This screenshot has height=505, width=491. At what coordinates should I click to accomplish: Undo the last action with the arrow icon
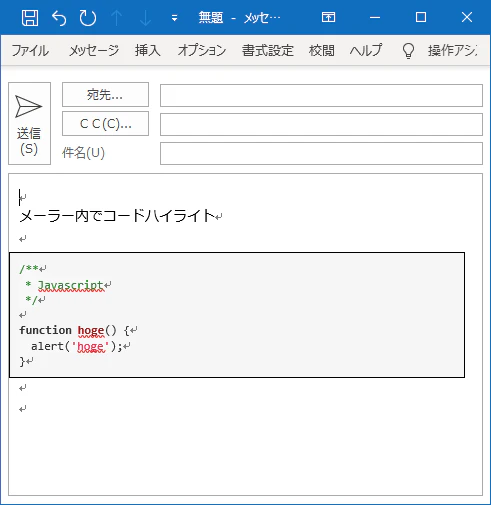pyautogui.click(x=59, y=18)
